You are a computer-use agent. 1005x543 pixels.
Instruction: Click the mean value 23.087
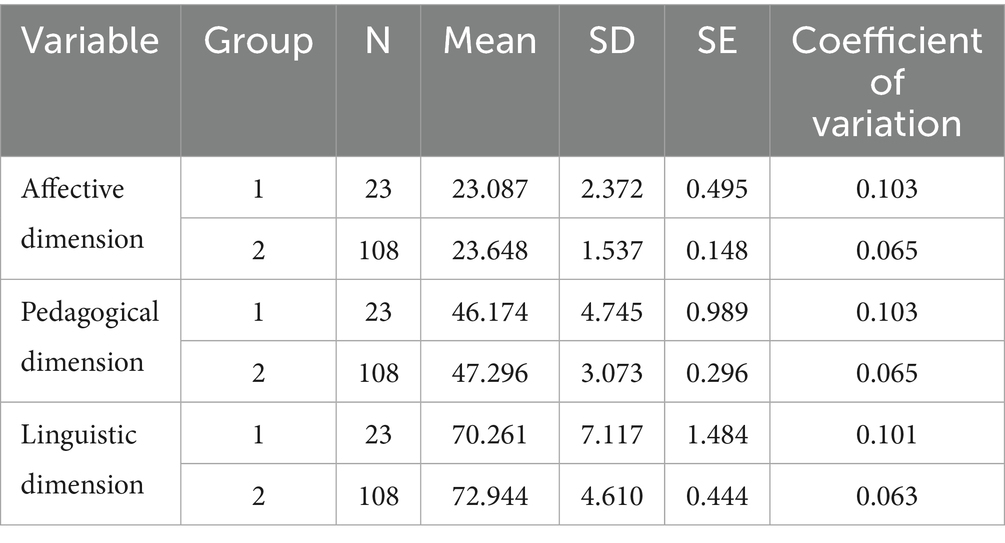[491, 189]
